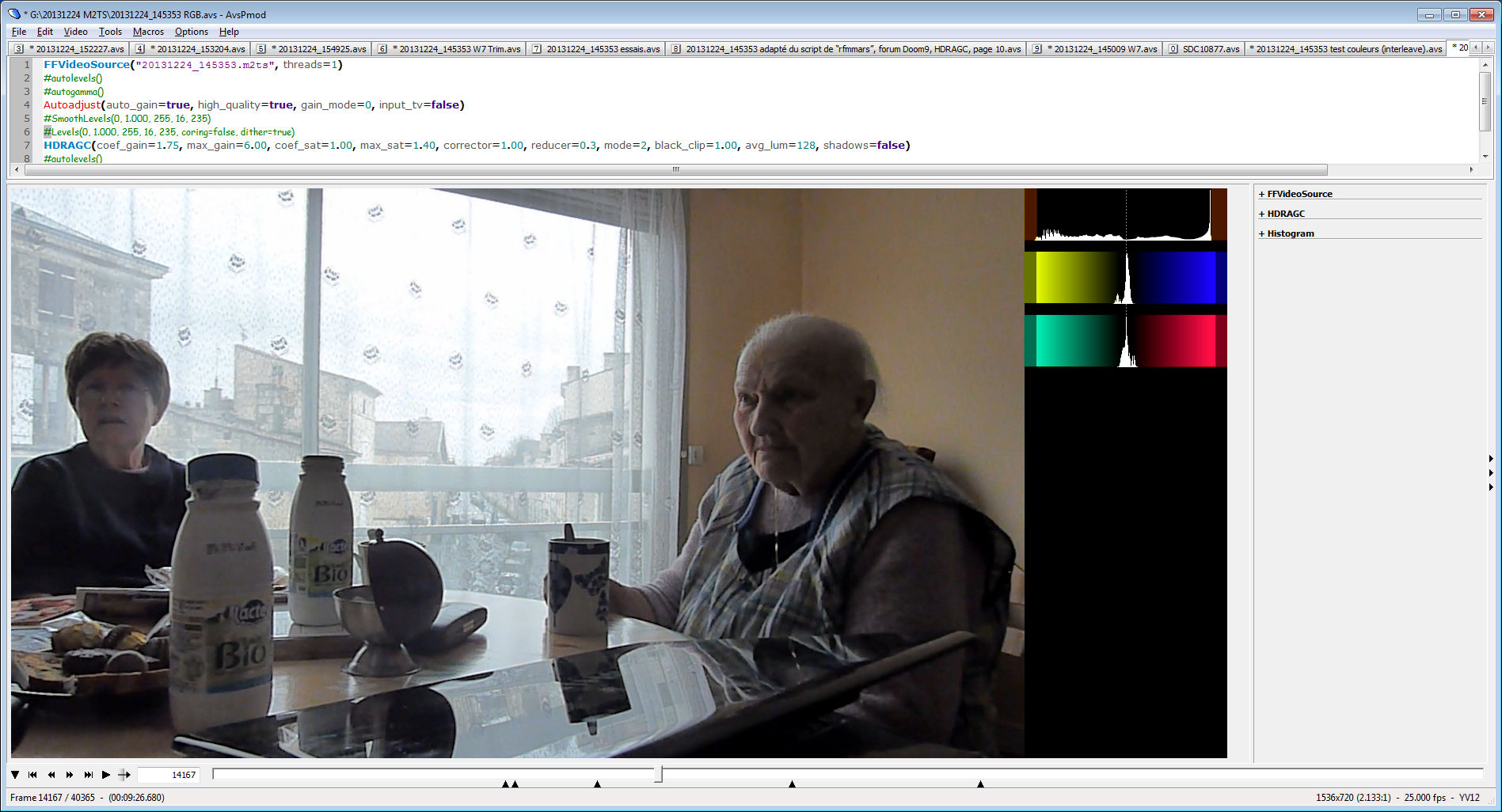Screen dimensions: 1502x812
Task: Click the editor scrollbar down arrow
Action: [1485, 157]
